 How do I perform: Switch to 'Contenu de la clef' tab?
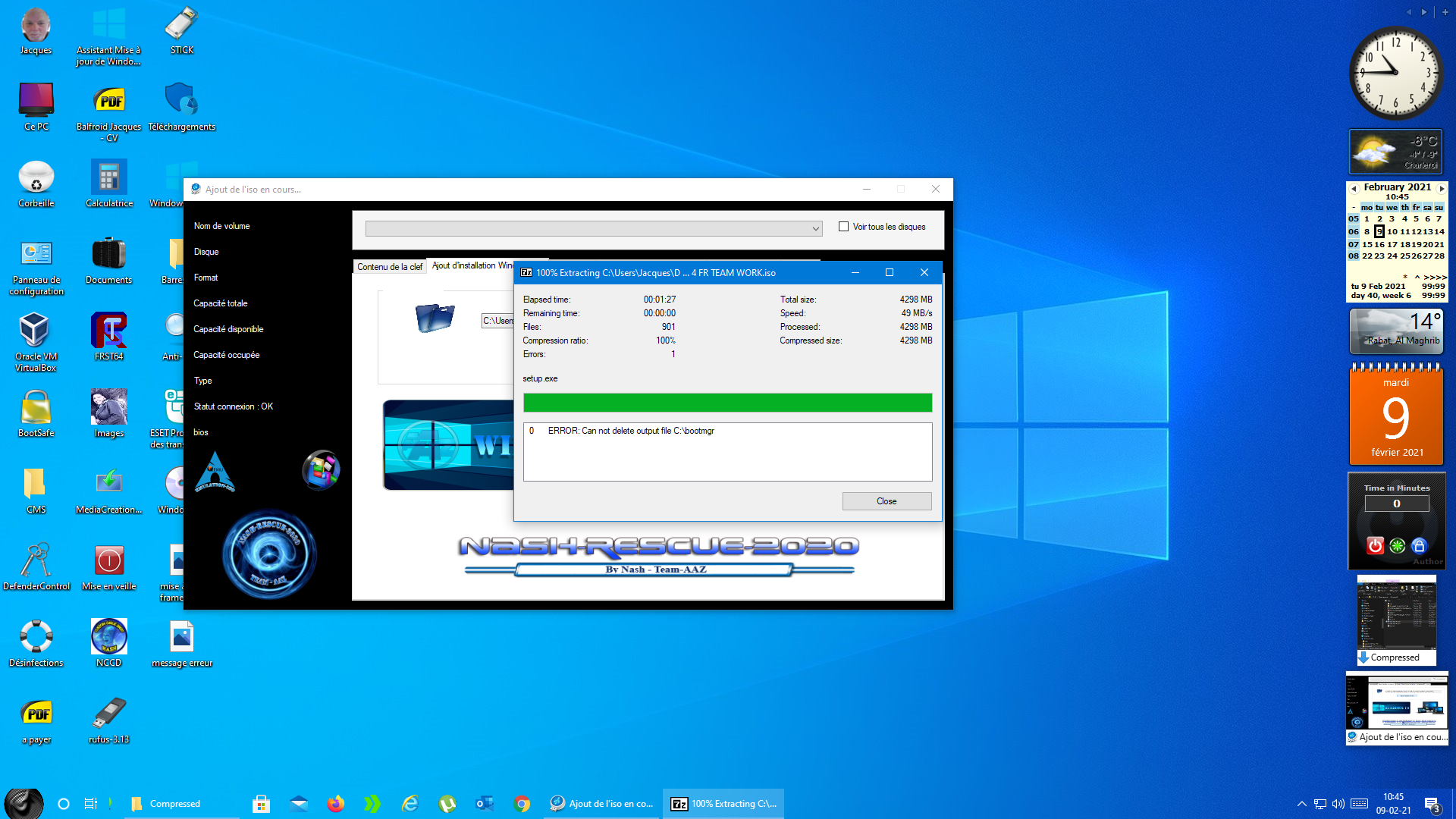[390, 267]
